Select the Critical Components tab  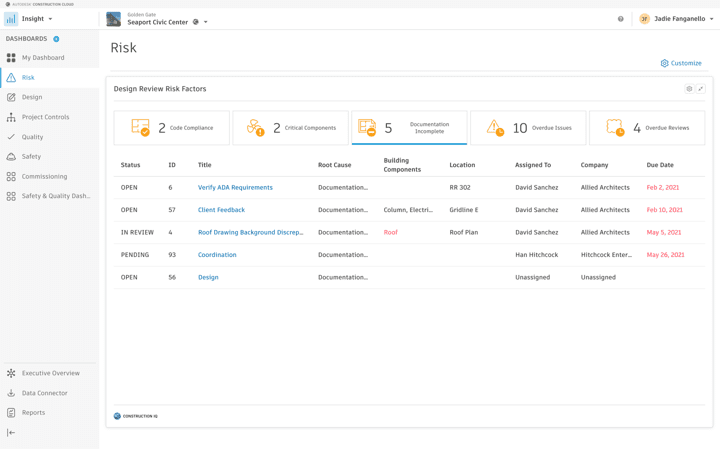(290, 128)
